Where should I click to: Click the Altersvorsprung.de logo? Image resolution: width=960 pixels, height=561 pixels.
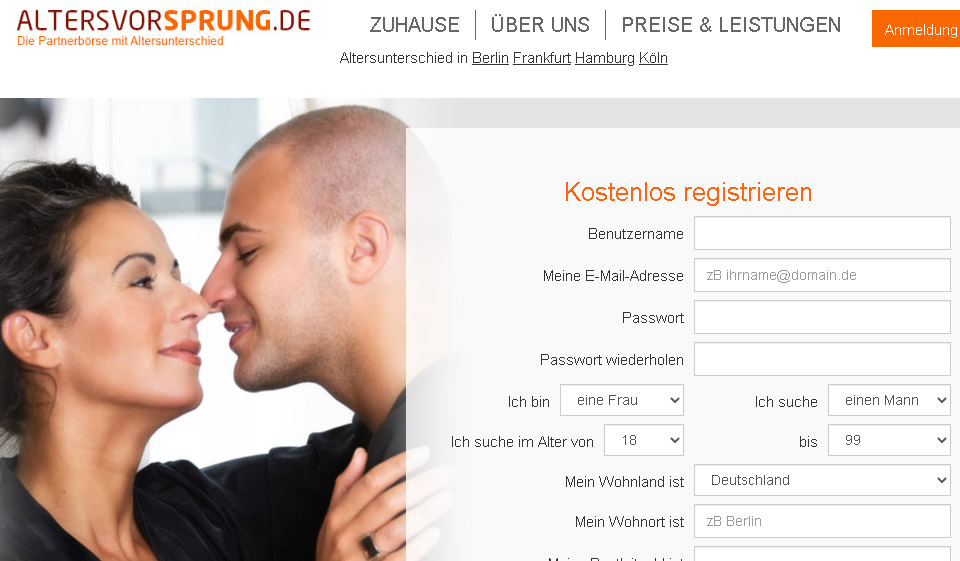pos(163,28)
